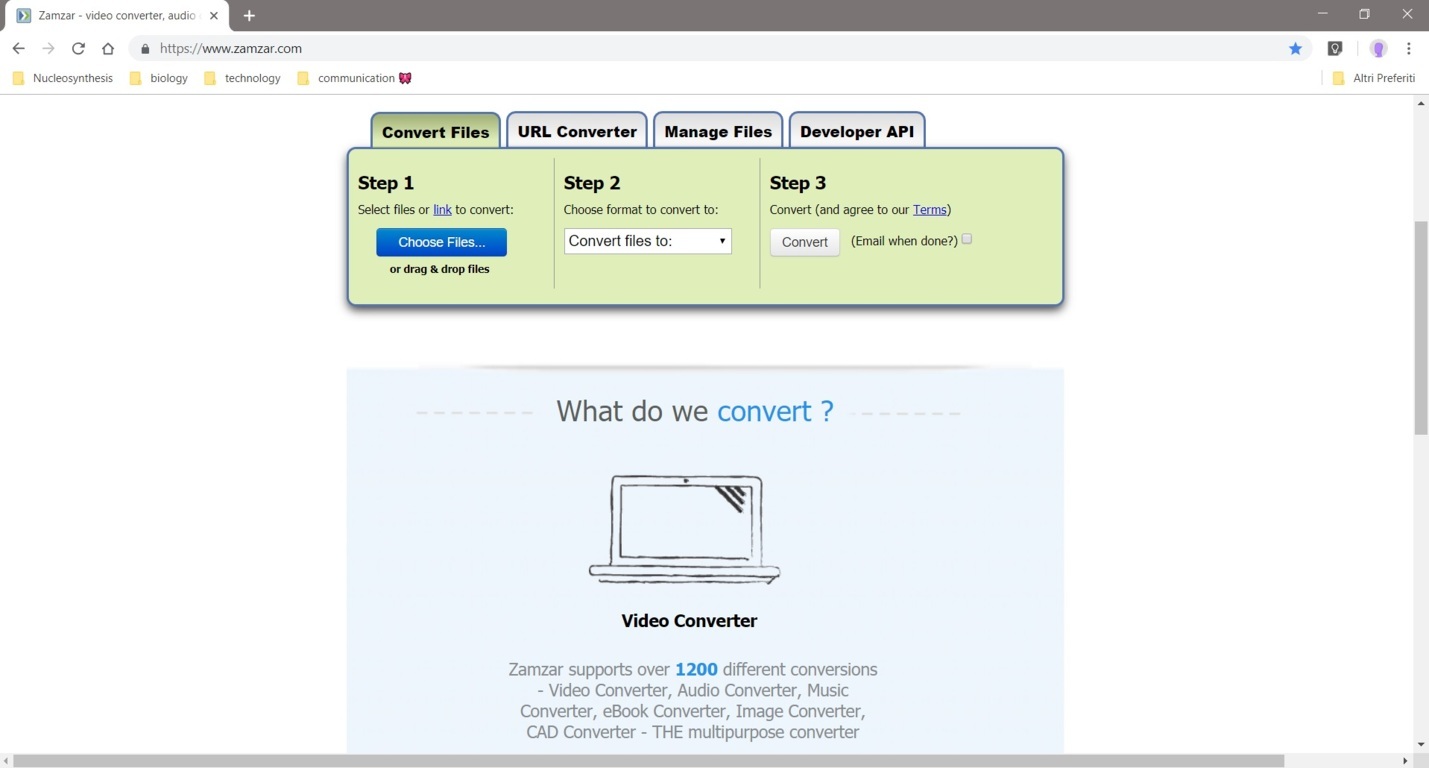Open the communication bookmark folder
This screenshot has height=768, width=1429.
pos(355,78)
